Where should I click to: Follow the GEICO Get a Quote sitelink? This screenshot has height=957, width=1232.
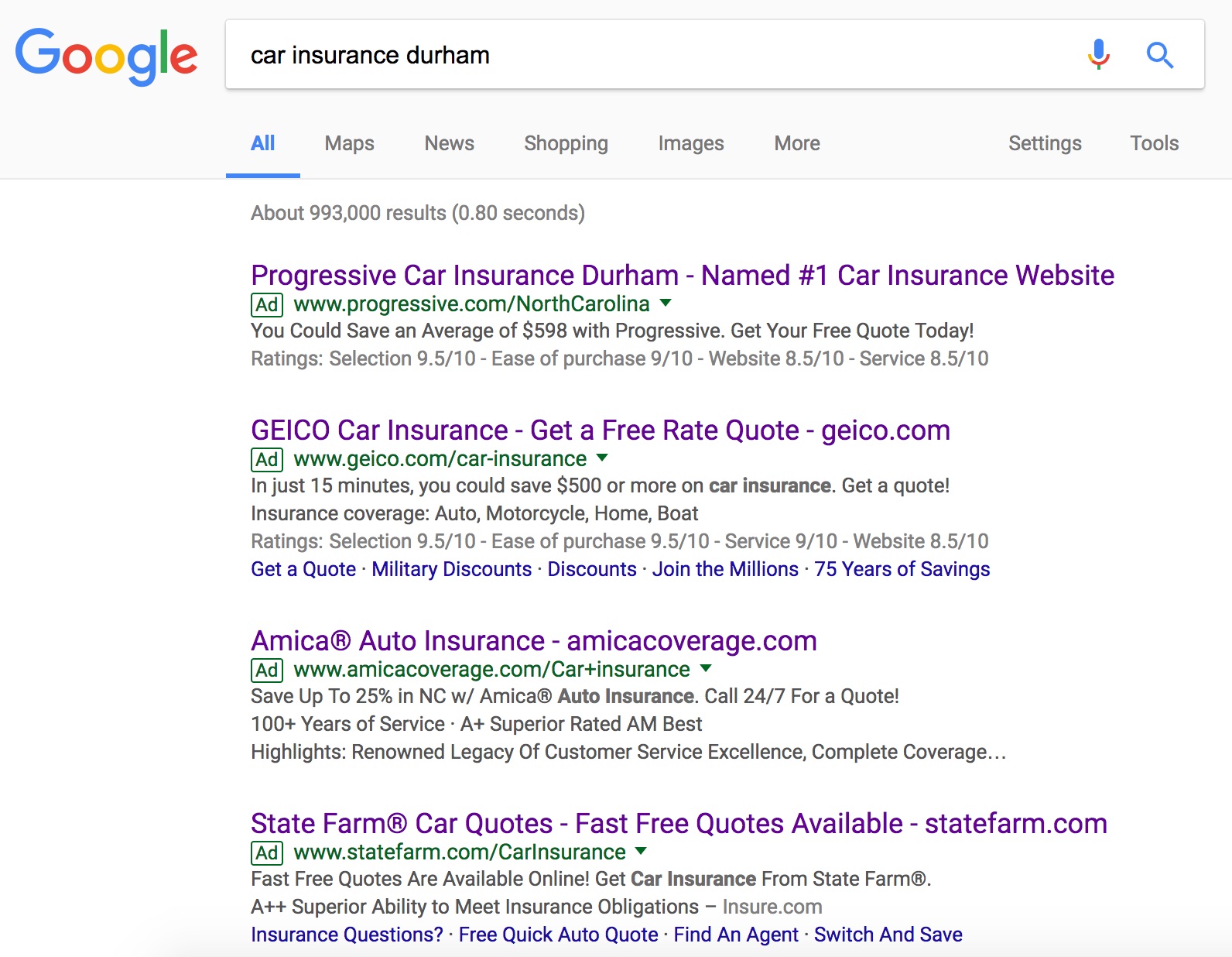click(303, 569)
